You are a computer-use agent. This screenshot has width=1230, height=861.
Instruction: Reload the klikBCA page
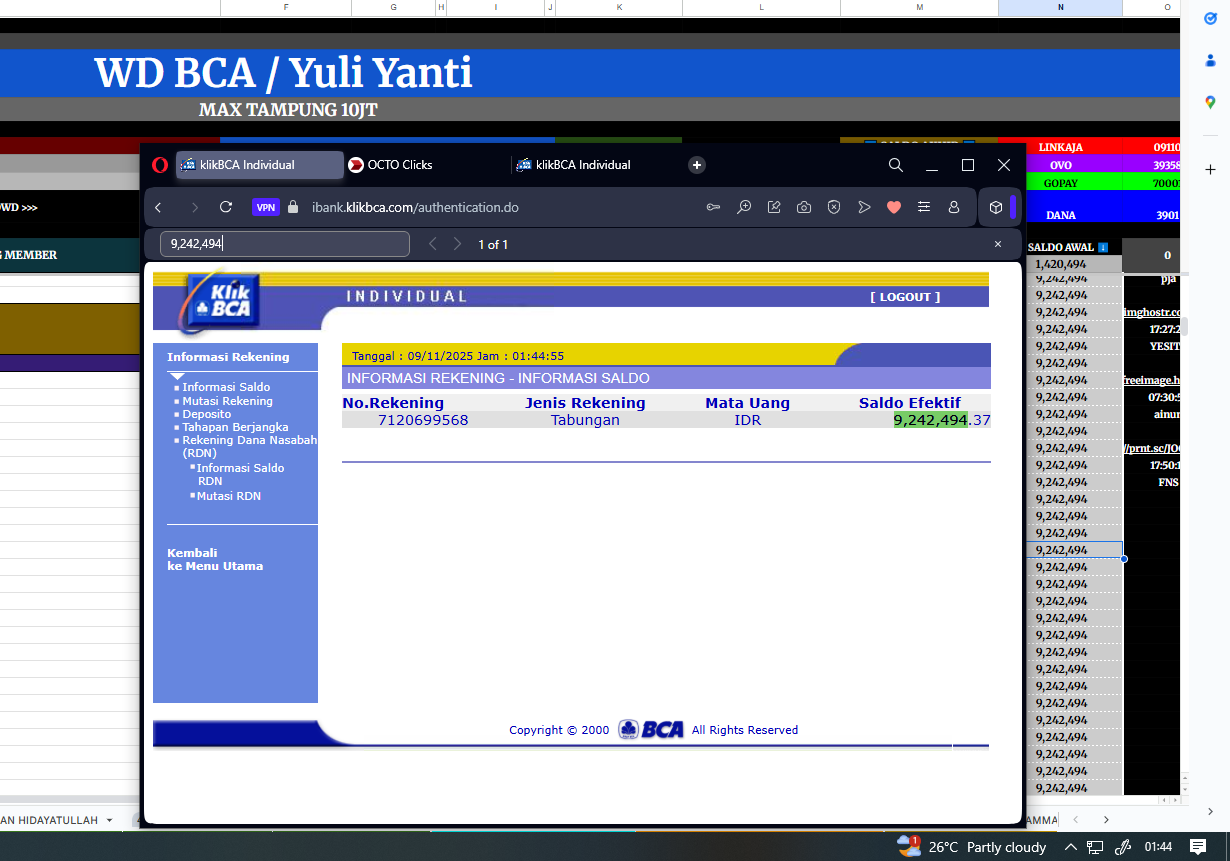(226, 207)
